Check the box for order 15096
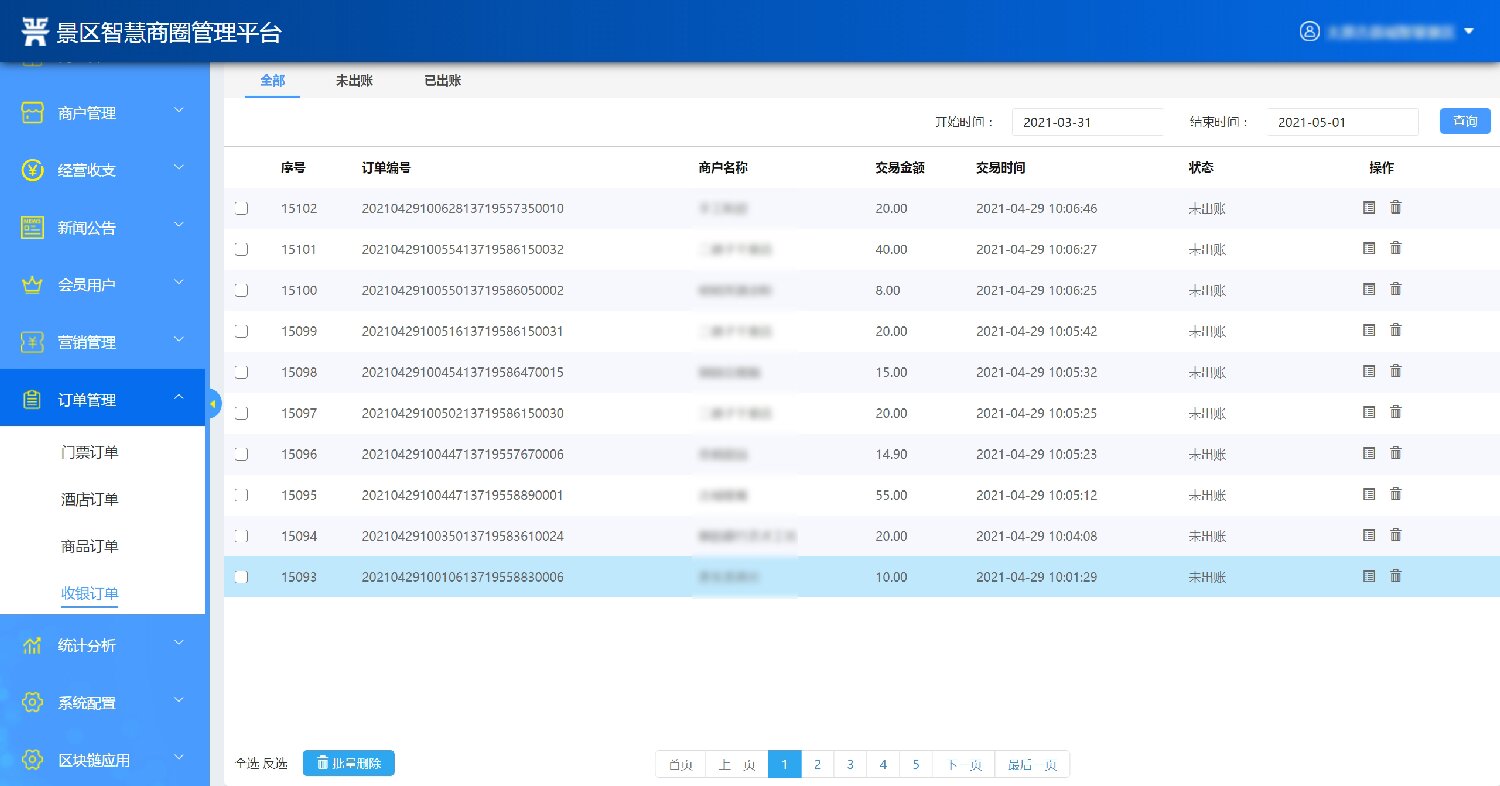 point(241,454)
